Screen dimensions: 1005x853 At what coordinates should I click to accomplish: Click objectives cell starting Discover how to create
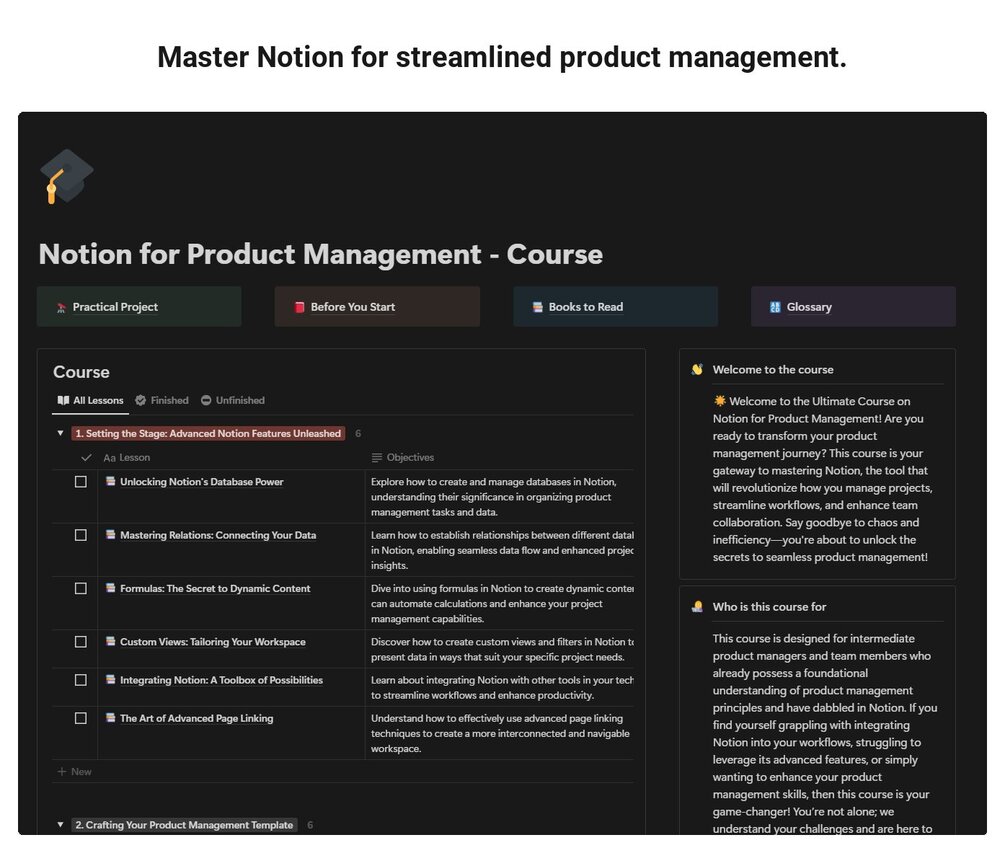pos(500,649)
